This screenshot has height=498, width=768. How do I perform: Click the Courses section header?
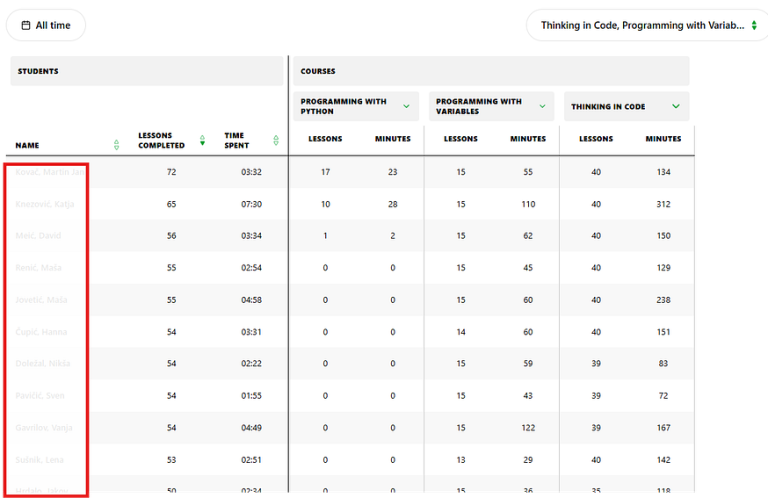click(x=490, y=71)
